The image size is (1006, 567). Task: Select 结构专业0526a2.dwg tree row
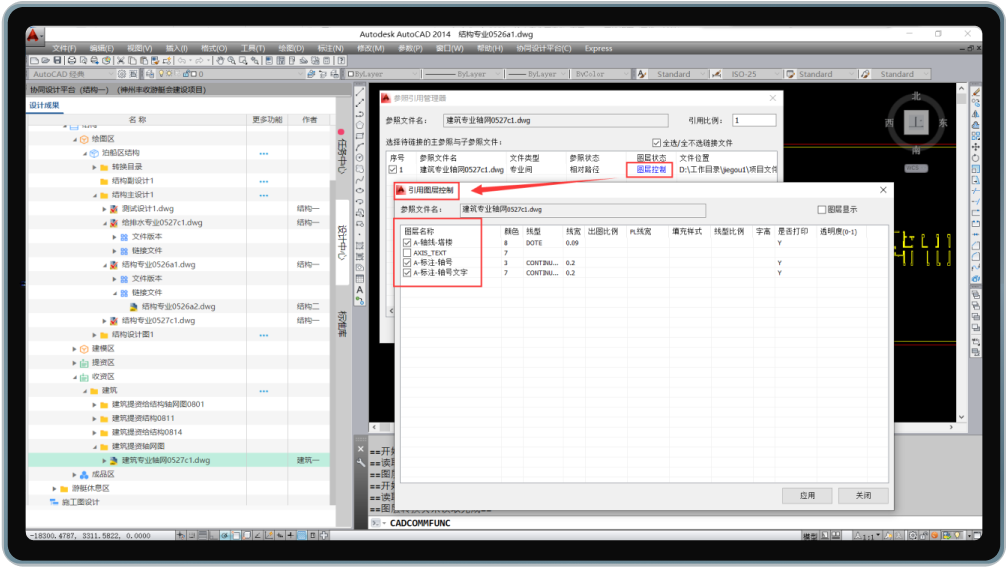180,307
